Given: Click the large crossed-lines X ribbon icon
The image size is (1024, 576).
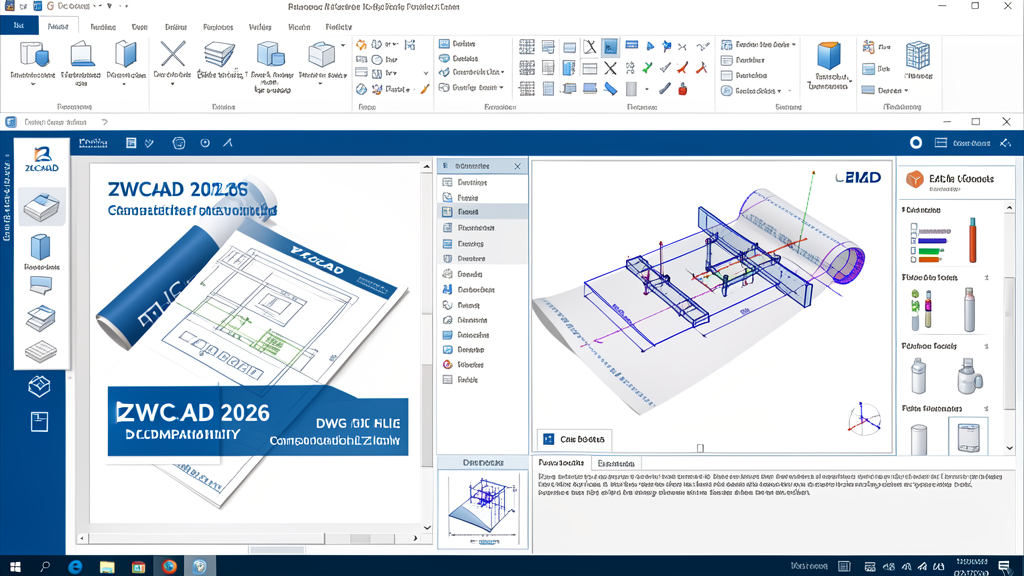Looking at the screenshot, I should click(173, 54).
